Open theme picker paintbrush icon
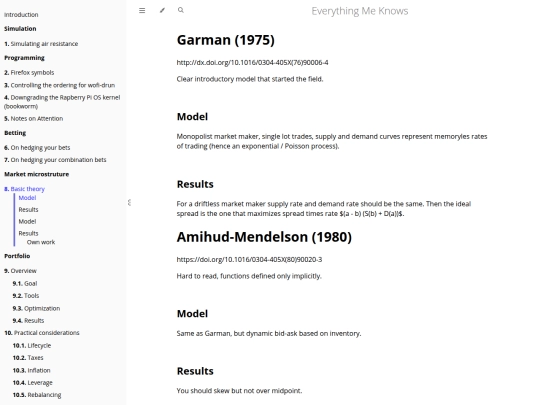Image resolution: width=540 pixels, height=405 pixels. (162, 11)
